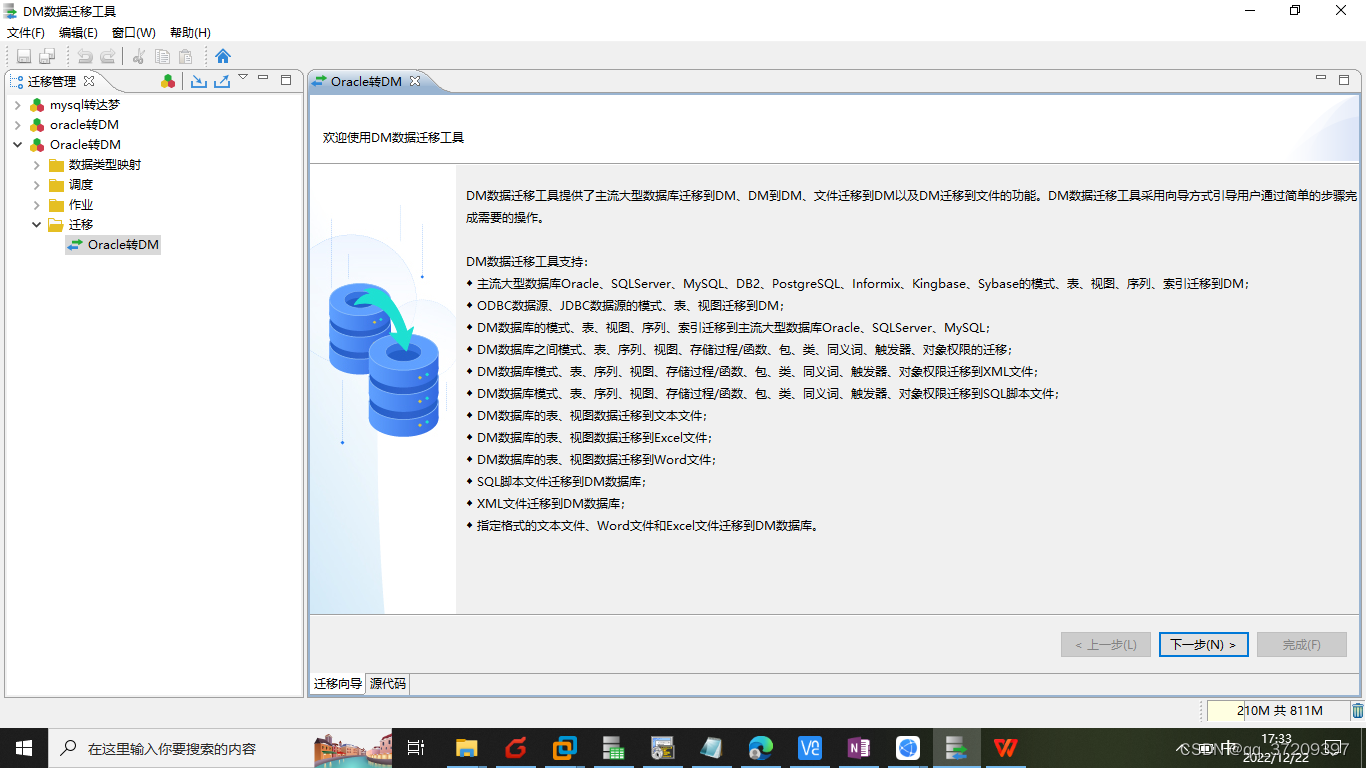This screenshot has width=1366, height=768.
Task: Collapse the open Oracle转DM project node
Action: click(x=17, y=145)
